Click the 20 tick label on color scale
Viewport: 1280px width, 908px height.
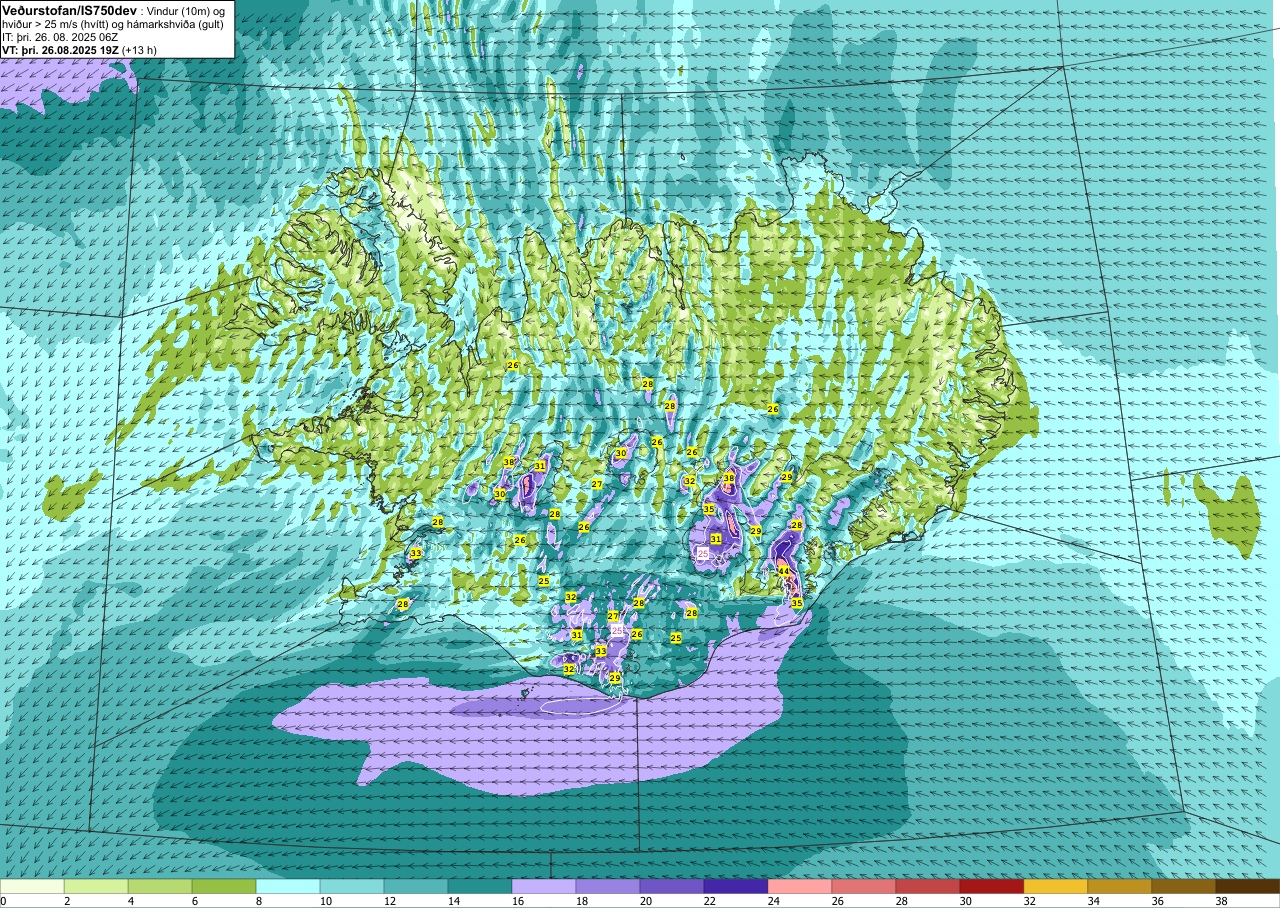coord(645,901)
